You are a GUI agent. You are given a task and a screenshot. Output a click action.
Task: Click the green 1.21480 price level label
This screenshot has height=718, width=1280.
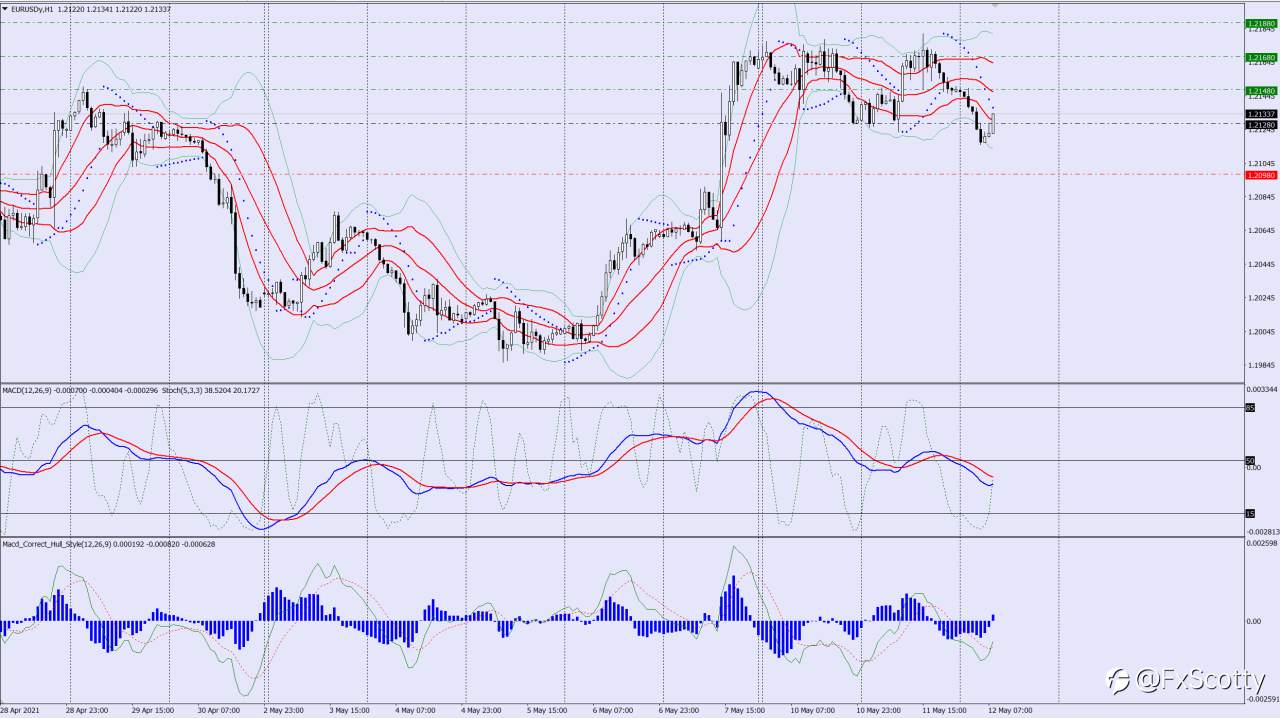point(1259,90)
